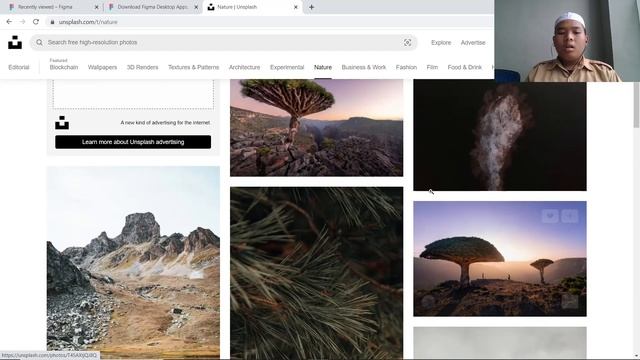Click 'A new kind of advertising' text
Screen dimensions: 640x360
point(165,122)
